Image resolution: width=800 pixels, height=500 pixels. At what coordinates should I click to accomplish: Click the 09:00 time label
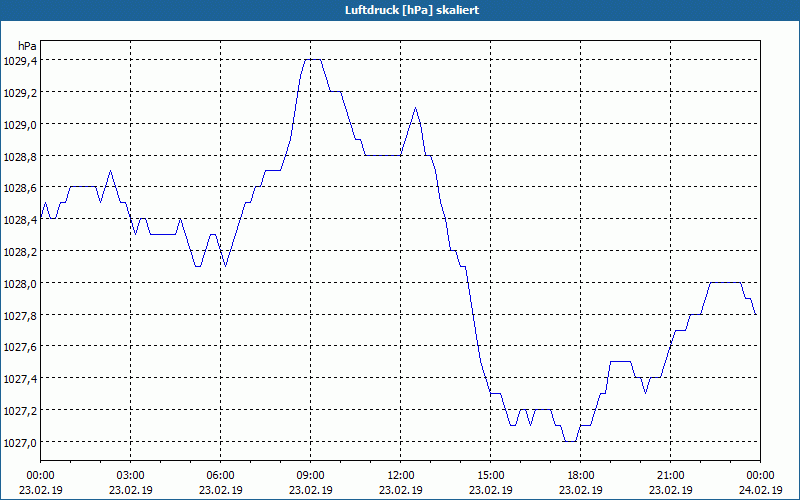[x=311, y=476]
